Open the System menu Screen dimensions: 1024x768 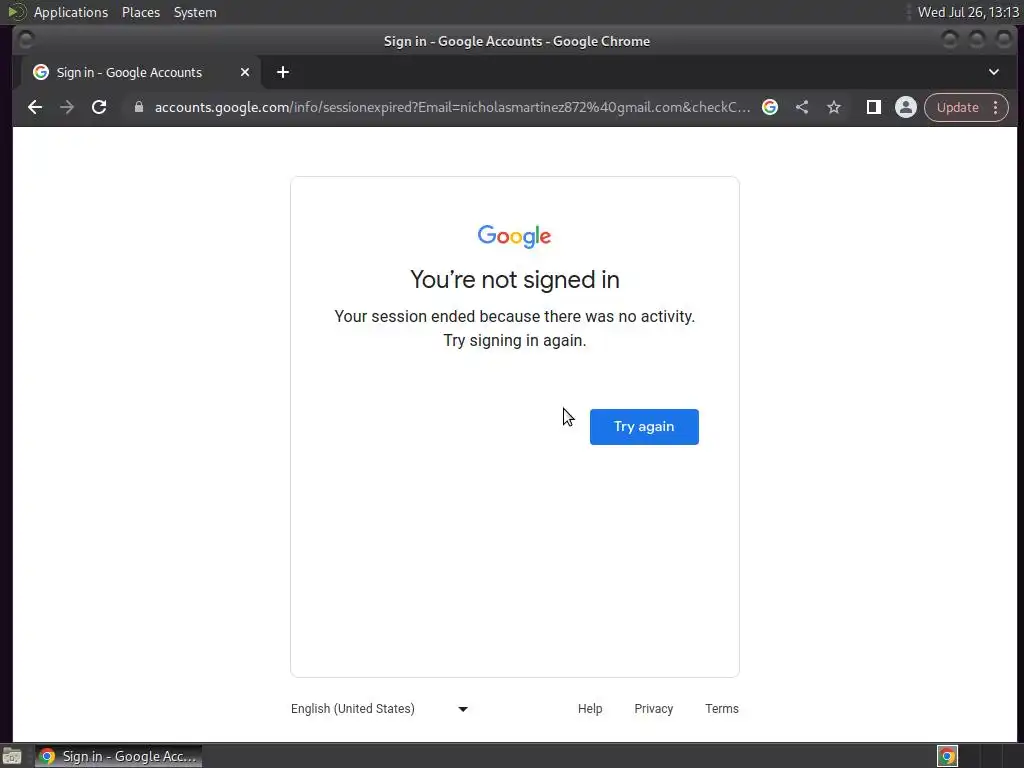[x=195, y=12]
